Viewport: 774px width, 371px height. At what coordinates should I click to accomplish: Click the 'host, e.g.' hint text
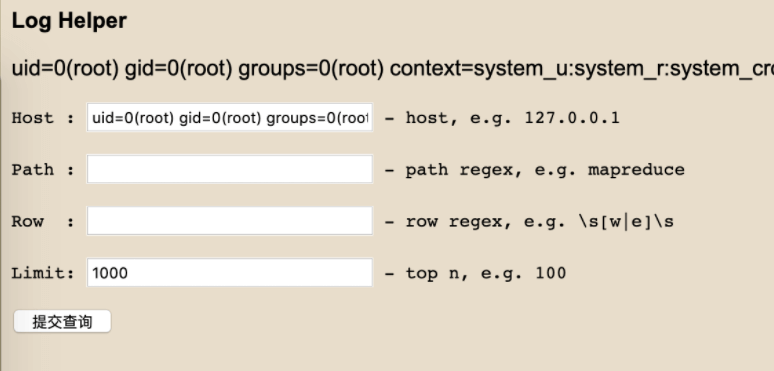(459, 118)
